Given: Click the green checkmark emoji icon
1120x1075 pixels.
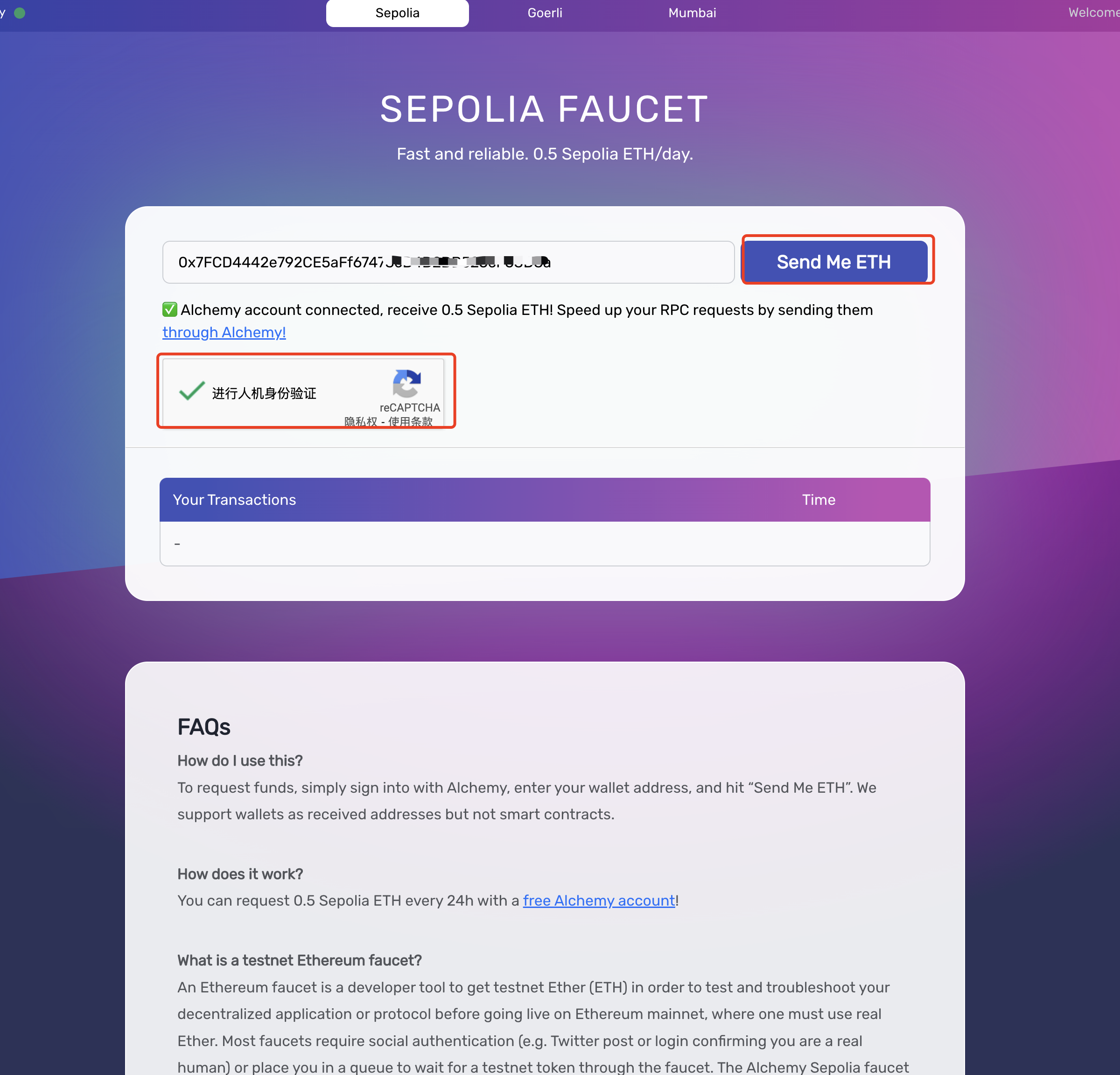Looking at the screenshot, I should coord(170,310).
